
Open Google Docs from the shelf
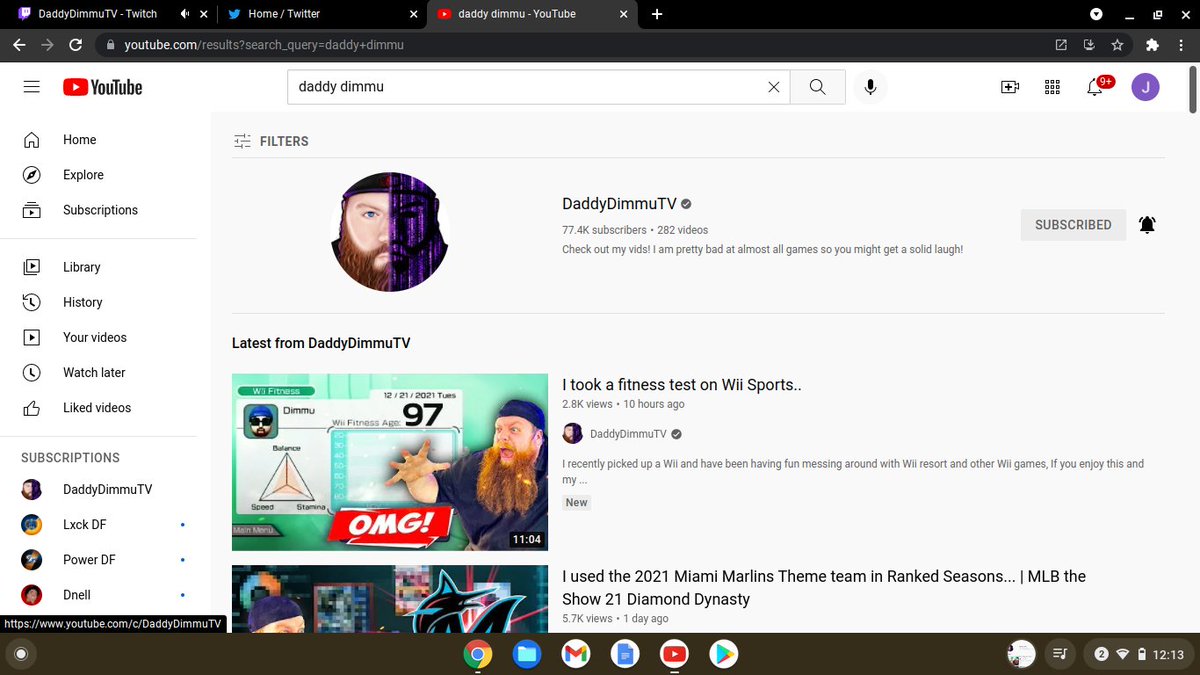(x=624, y=654)
